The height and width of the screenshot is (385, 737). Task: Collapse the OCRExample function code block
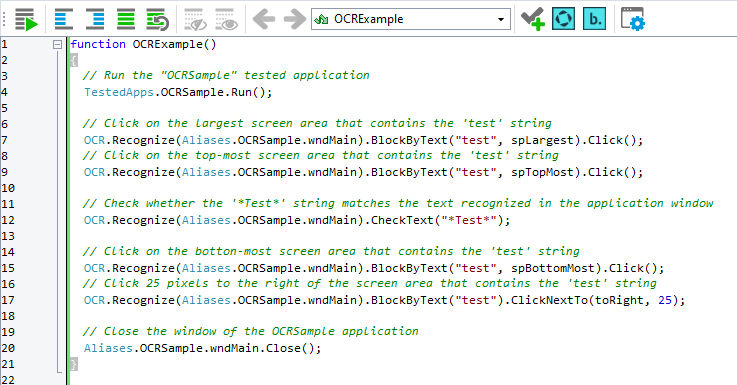point(57,45)
